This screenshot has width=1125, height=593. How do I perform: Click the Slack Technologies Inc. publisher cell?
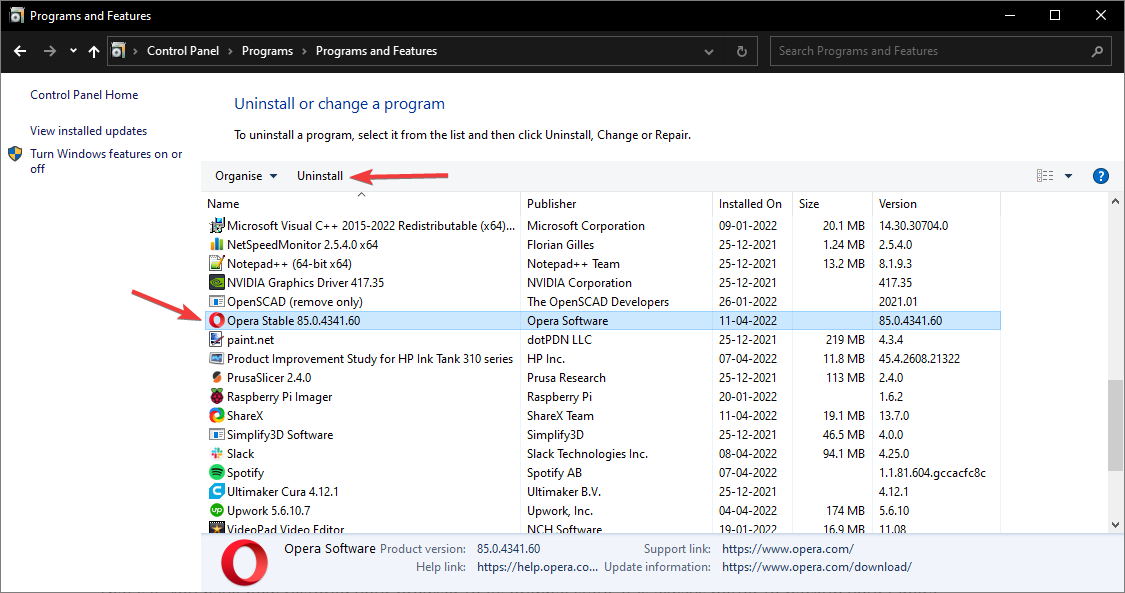pos(587,453)
